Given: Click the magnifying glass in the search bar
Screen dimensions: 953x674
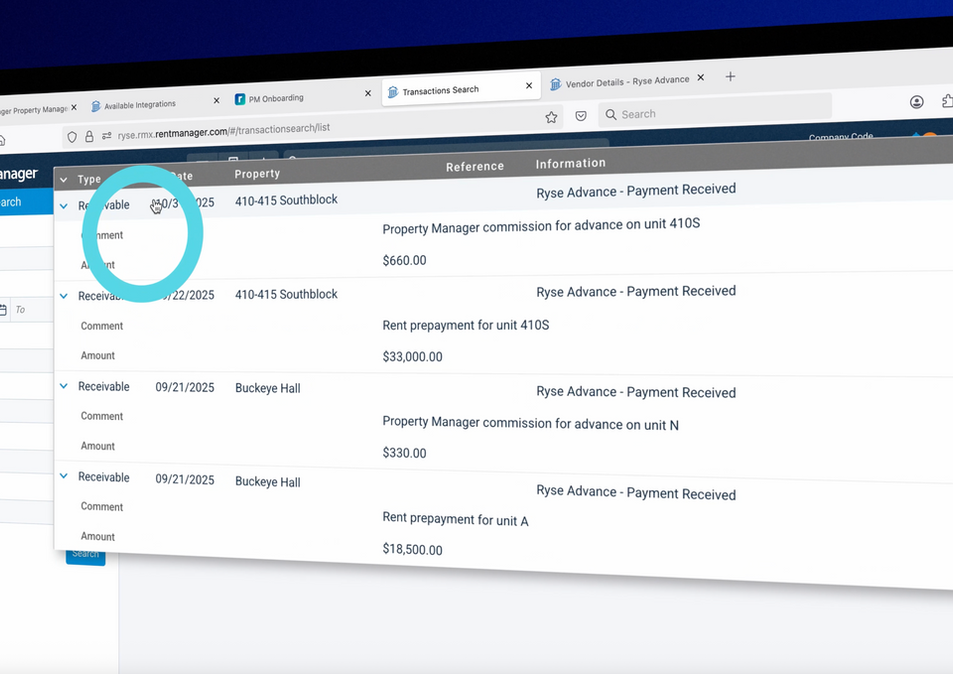Looking at the screenshot, I should (x=610, y=113).
